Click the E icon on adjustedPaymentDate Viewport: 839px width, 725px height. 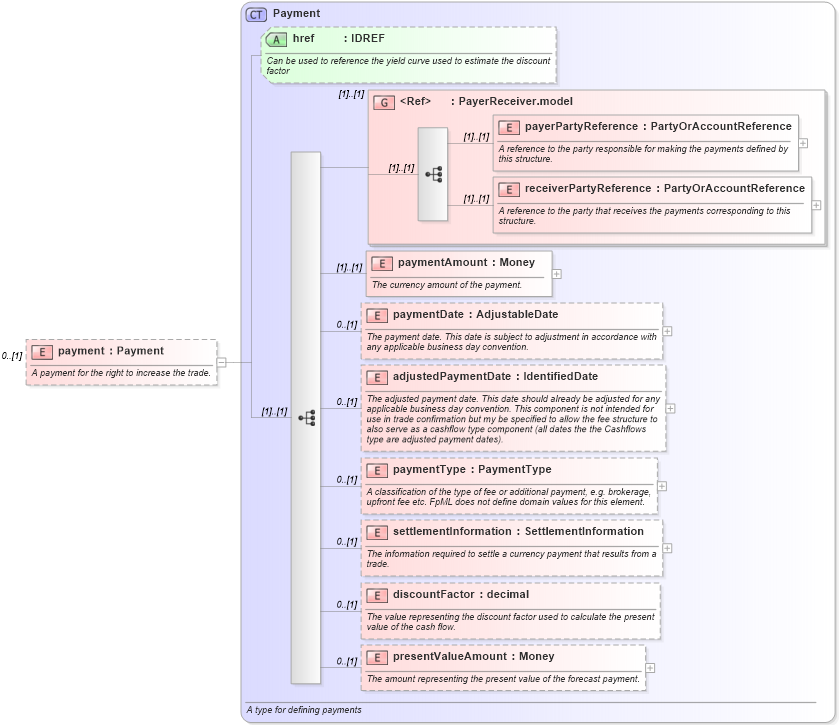click(x=376, y=377)
